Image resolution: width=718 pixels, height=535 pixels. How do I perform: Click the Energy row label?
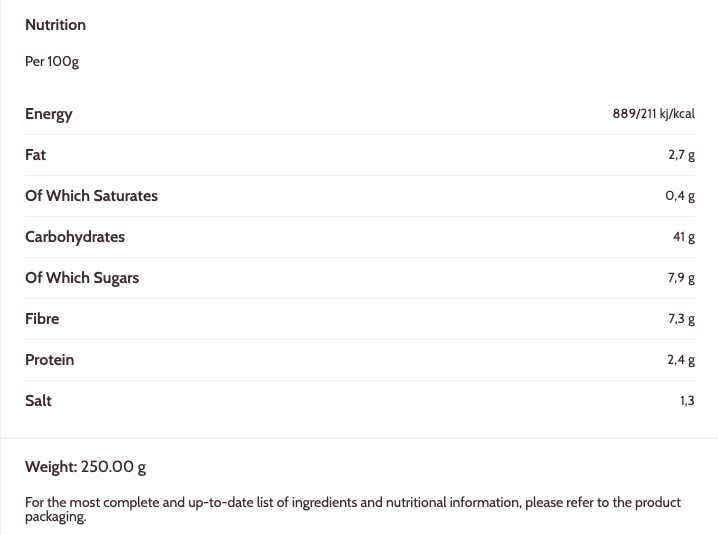coord(49,114)
